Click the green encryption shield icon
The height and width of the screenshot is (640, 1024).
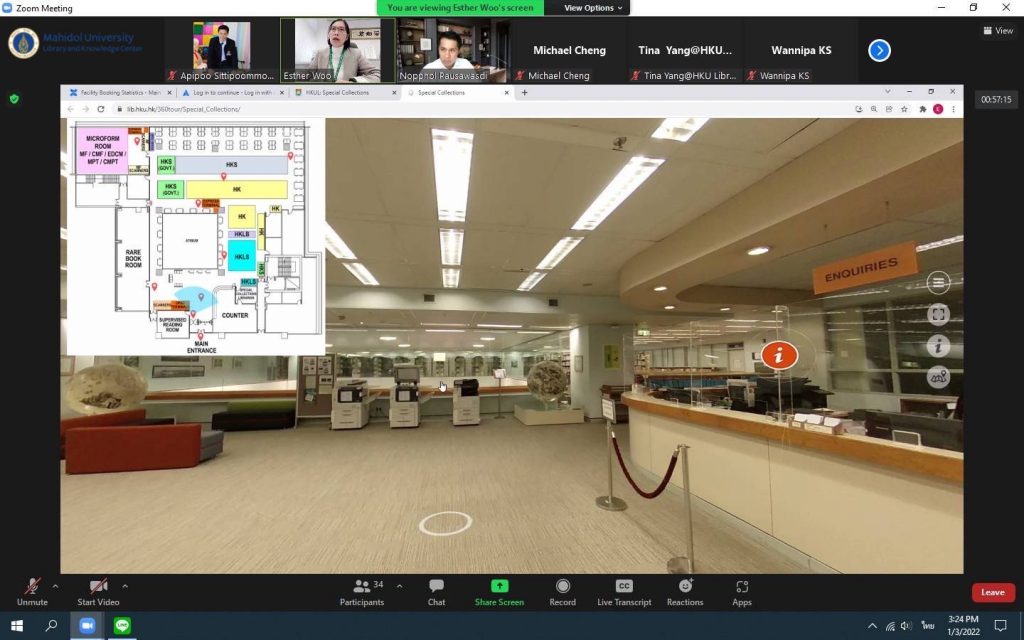14,99
